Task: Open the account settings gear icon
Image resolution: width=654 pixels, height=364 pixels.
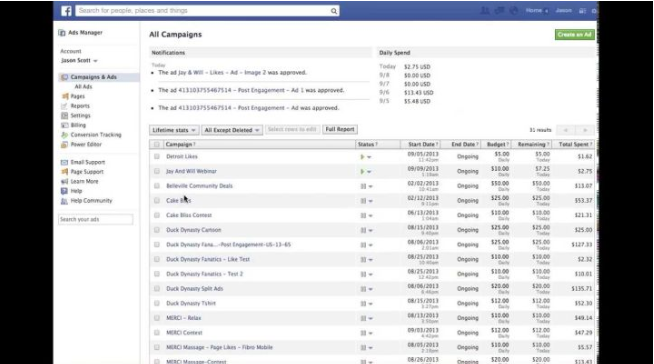Action: [x=594, y=11]
